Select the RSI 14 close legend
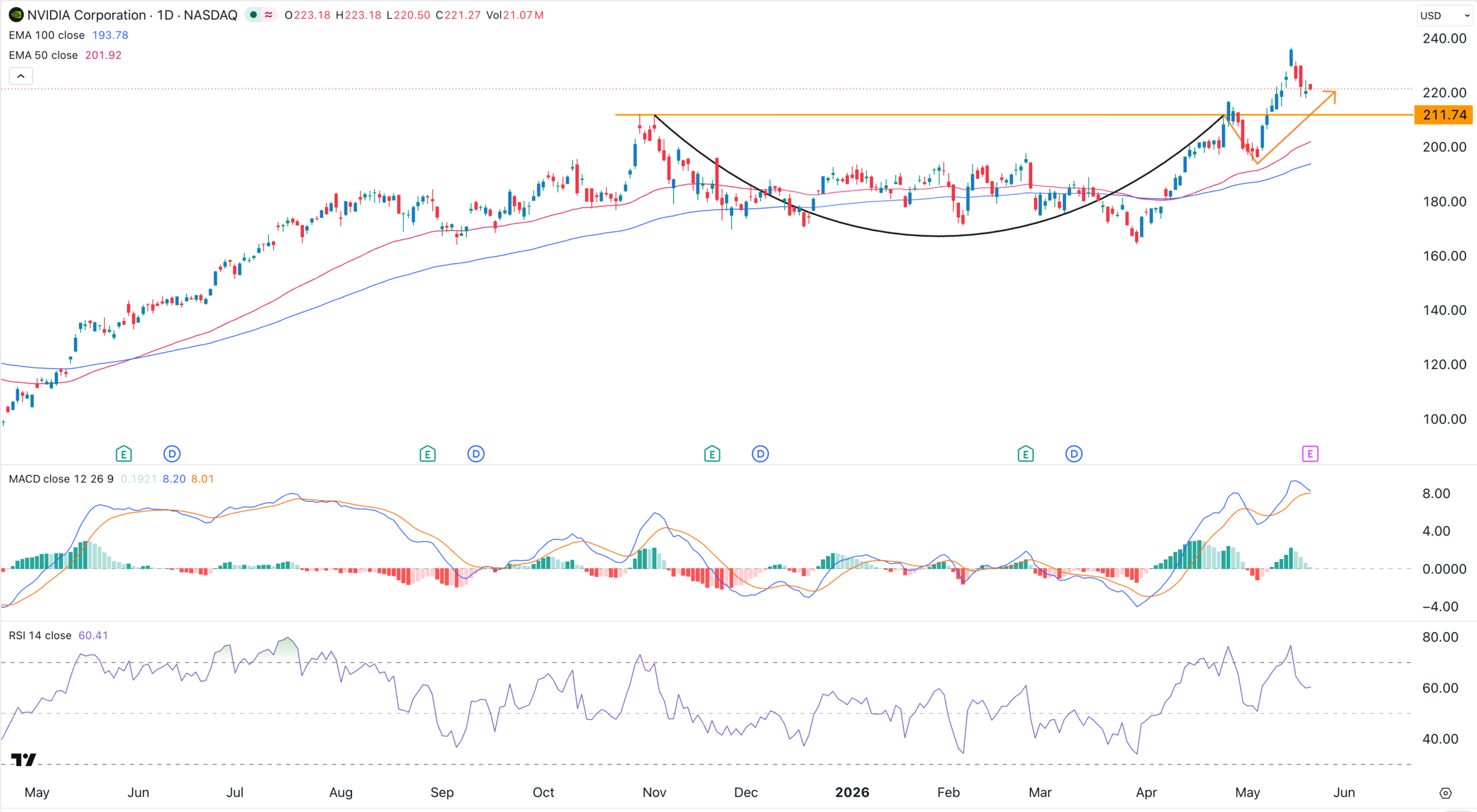Viewport: 1477px width, 812px height. (x=40, y=636)
